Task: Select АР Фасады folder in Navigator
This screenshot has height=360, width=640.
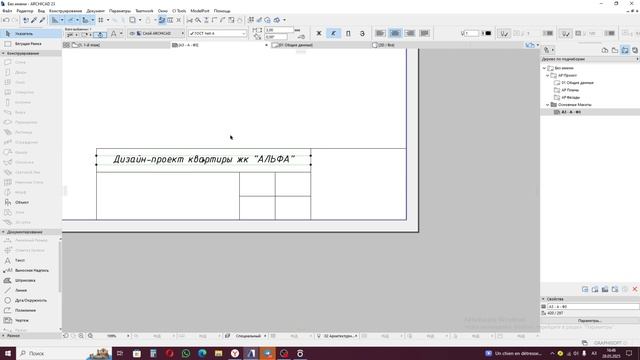Action: [571, 98]
